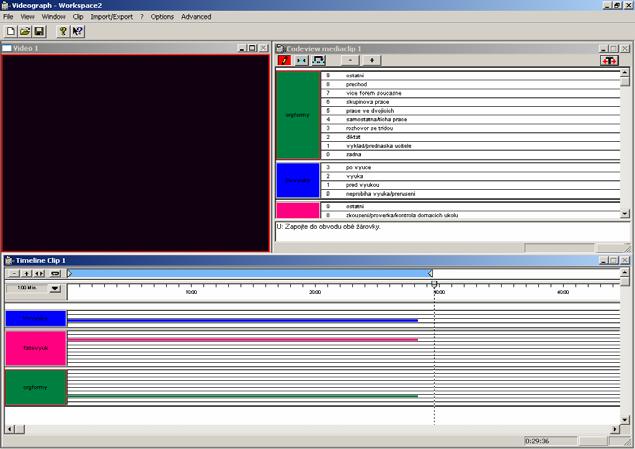Select code 'zadna'
The width and height of the screenshot is (635, 449).
(x=471, y=155)
